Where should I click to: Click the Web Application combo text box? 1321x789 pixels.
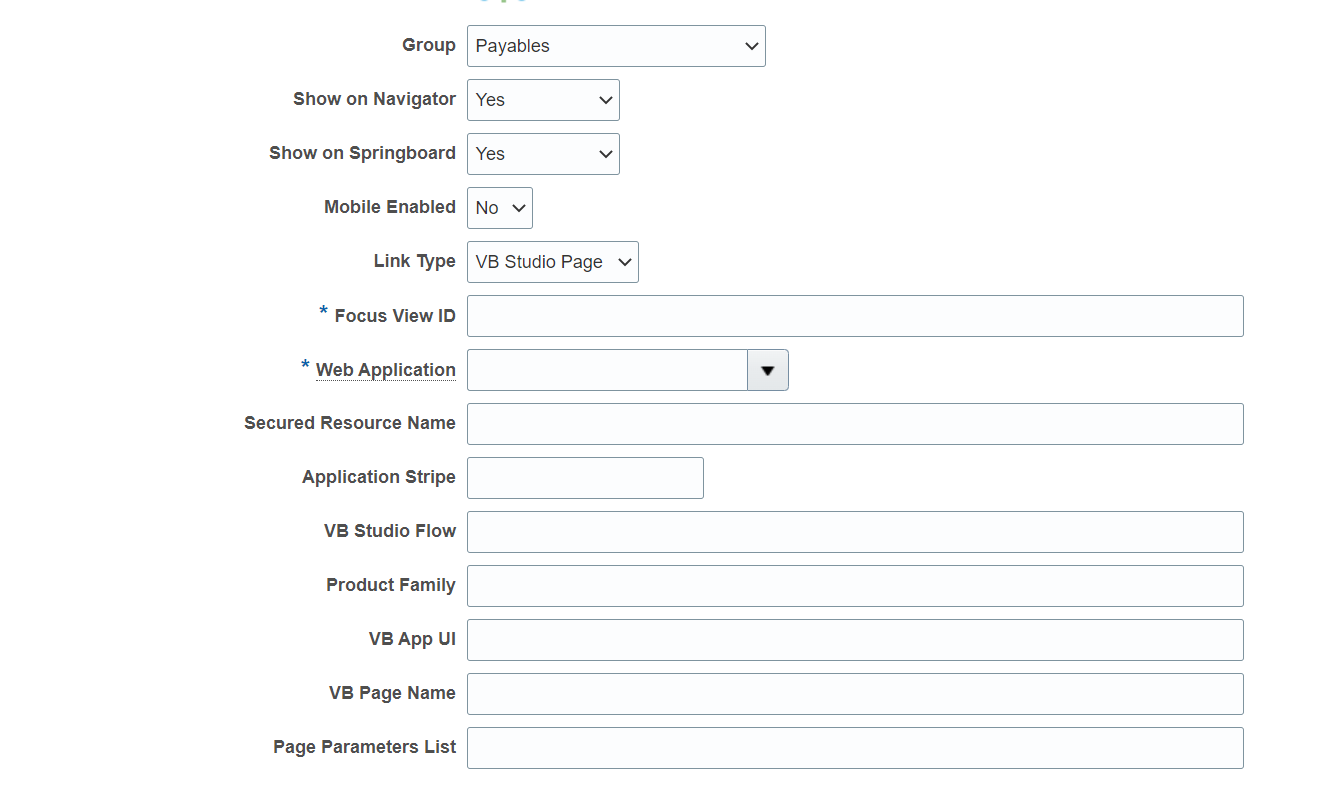click(607, 370)
